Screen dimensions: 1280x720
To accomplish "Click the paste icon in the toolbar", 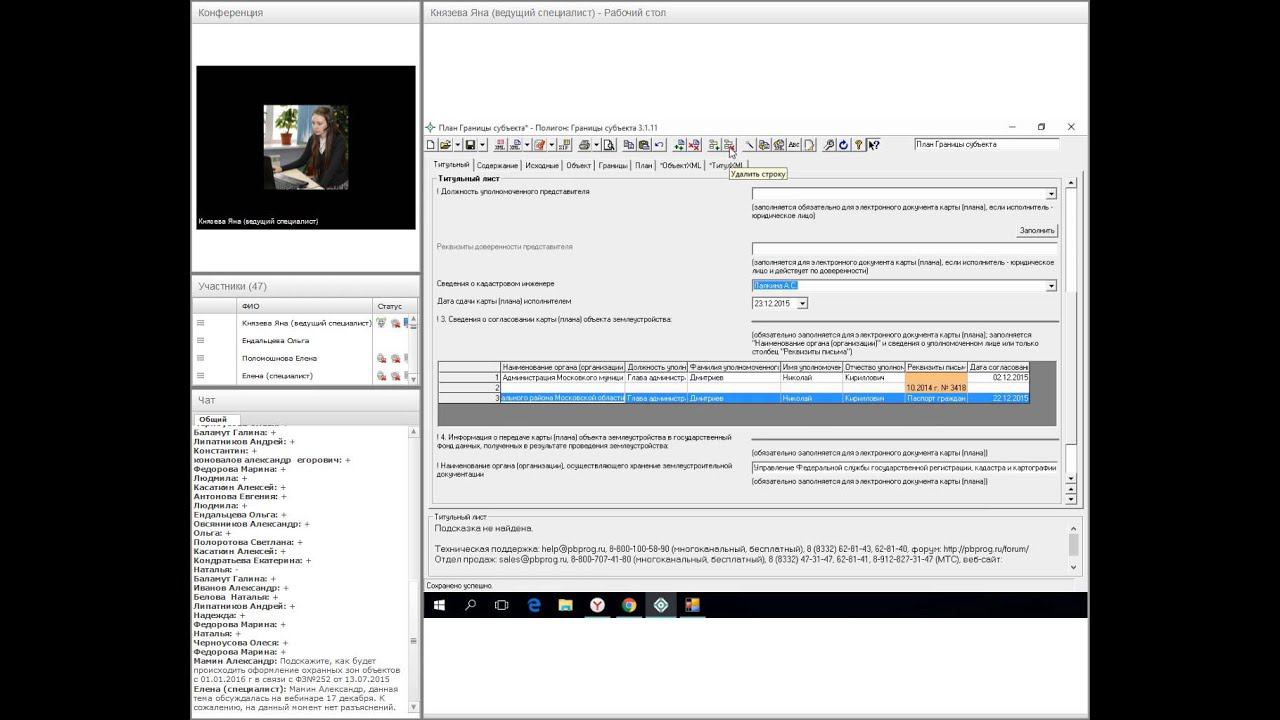I will click(x=644, y=145).
